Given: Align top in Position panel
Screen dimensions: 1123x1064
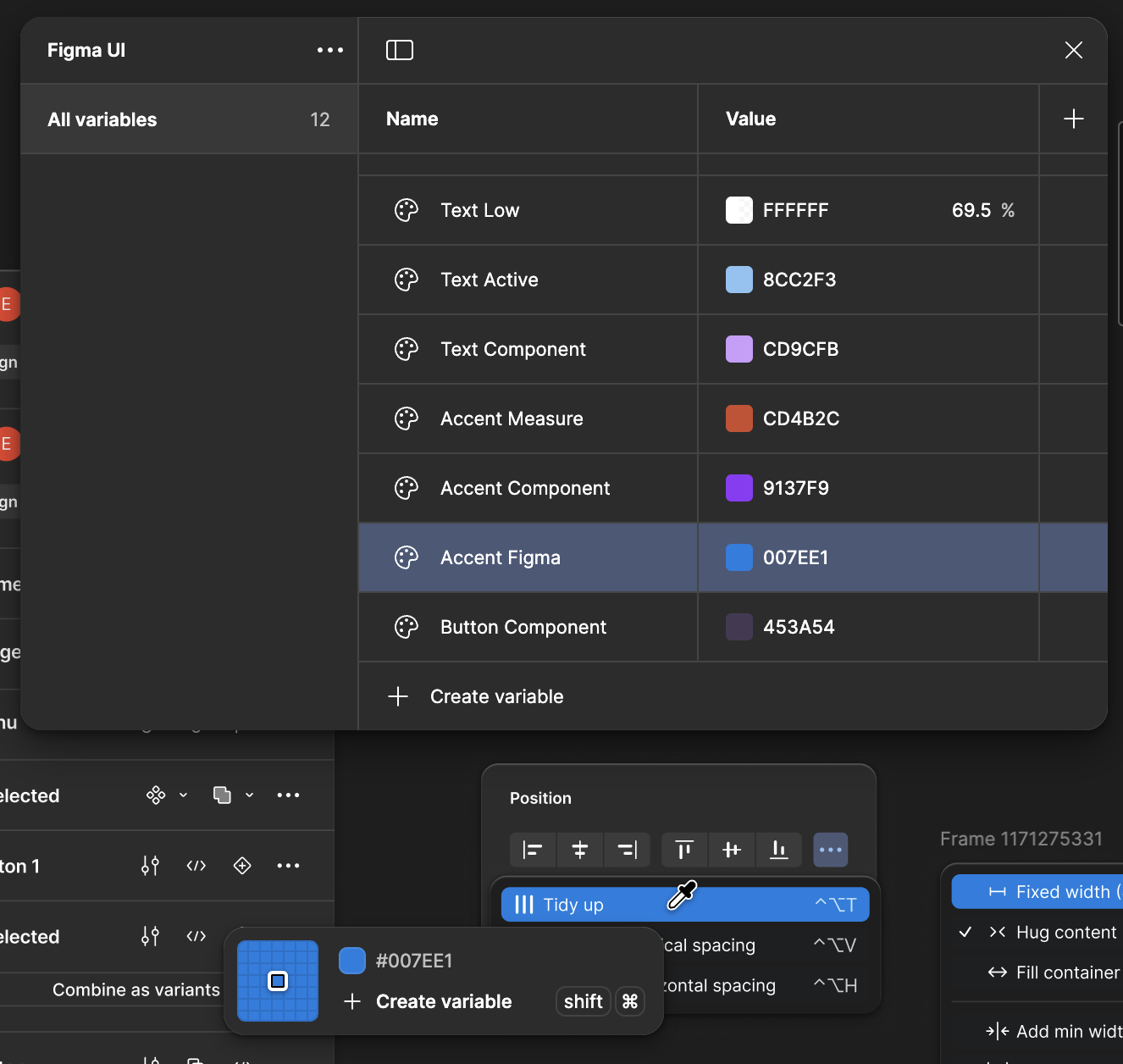Looking at the screenshot, I should point(684,850).
